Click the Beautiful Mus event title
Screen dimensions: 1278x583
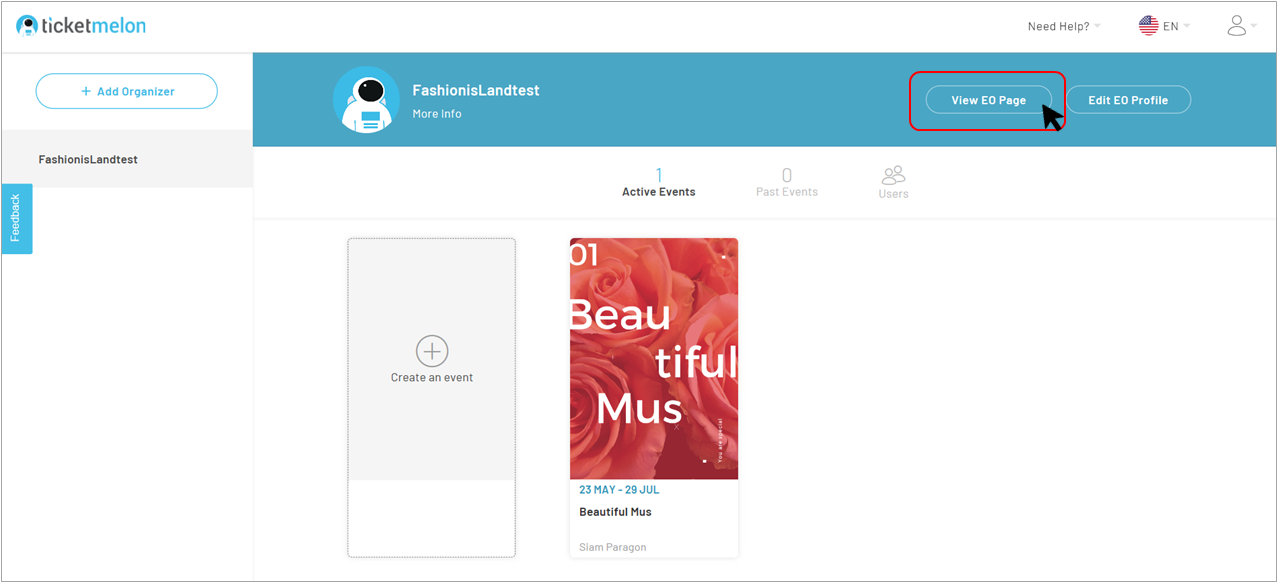point(615,512)
